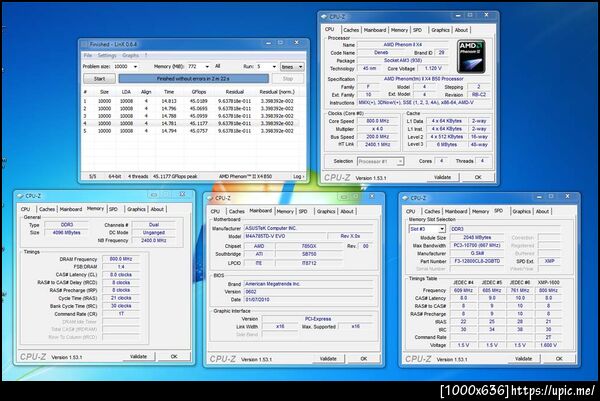Image resolution: width=600 pixels, height=401 pixels.
Task: Click the CPU-Z icon in the Memory window title bar
Action: pyautogui.click(x=20, y=196)
